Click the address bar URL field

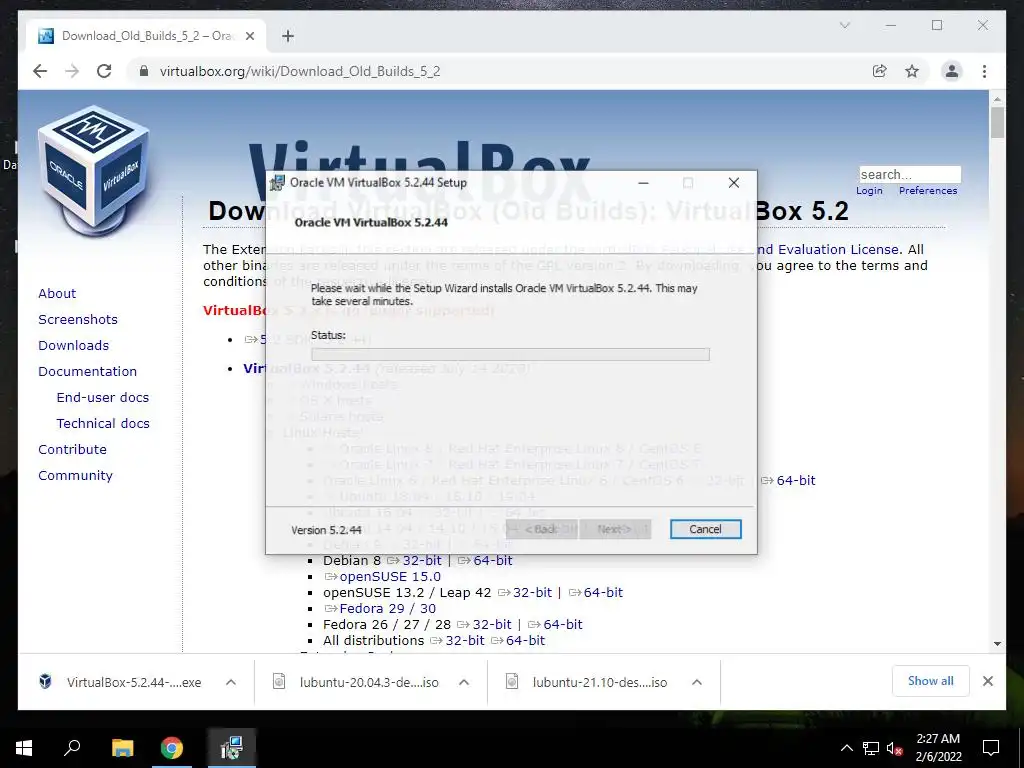(x=300, y=71)
